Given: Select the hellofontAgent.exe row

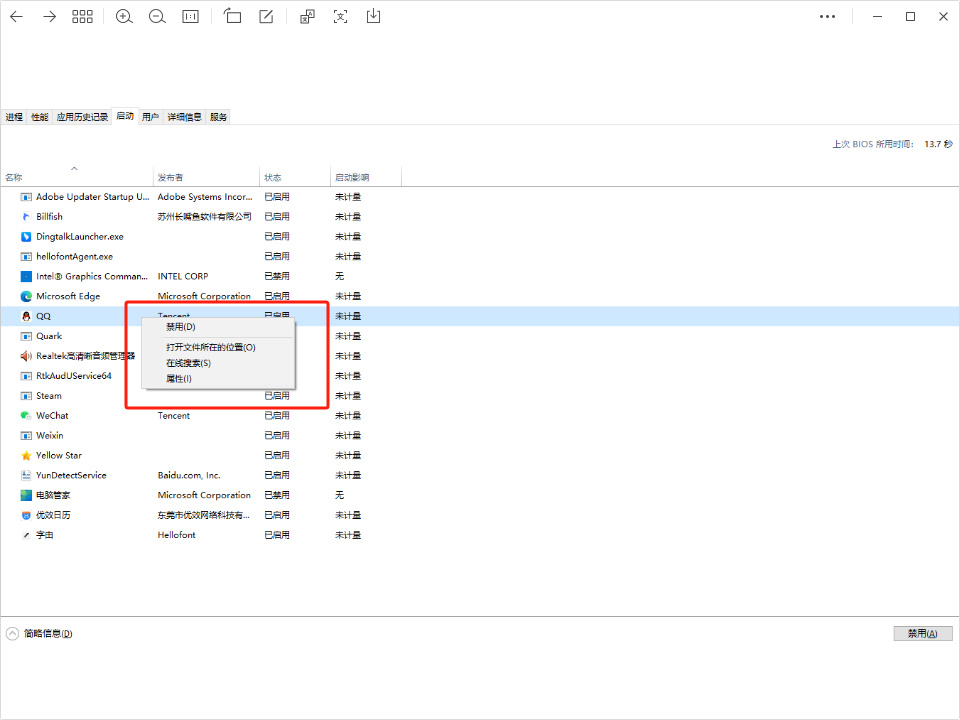Looking at the screenshot, I should pyautogui.click(x=480, y=257).
